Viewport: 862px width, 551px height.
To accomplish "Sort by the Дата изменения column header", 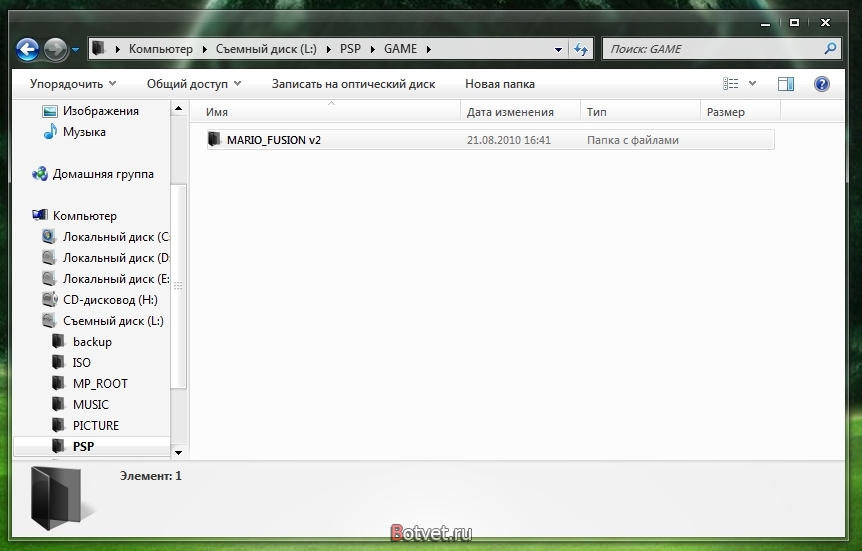I will tap(521, 112).
